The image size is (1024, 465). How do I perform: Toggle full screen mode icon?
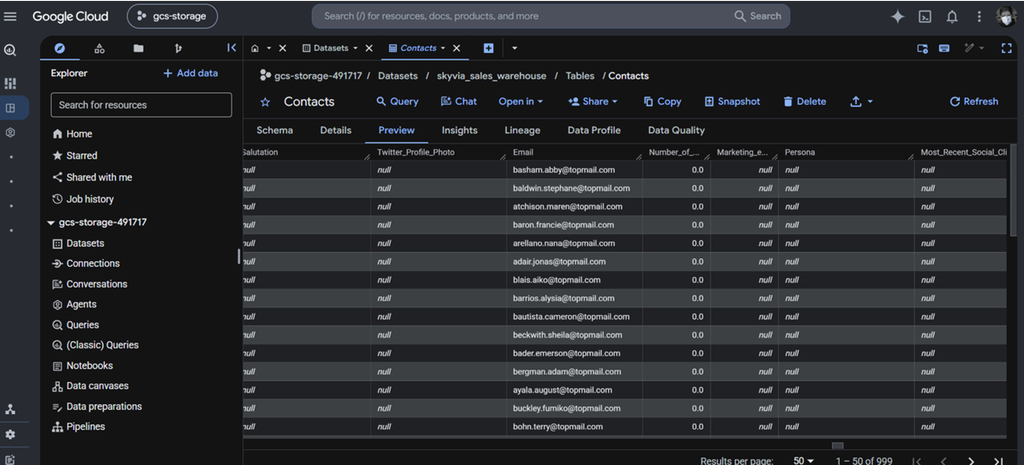(1006, 48)
